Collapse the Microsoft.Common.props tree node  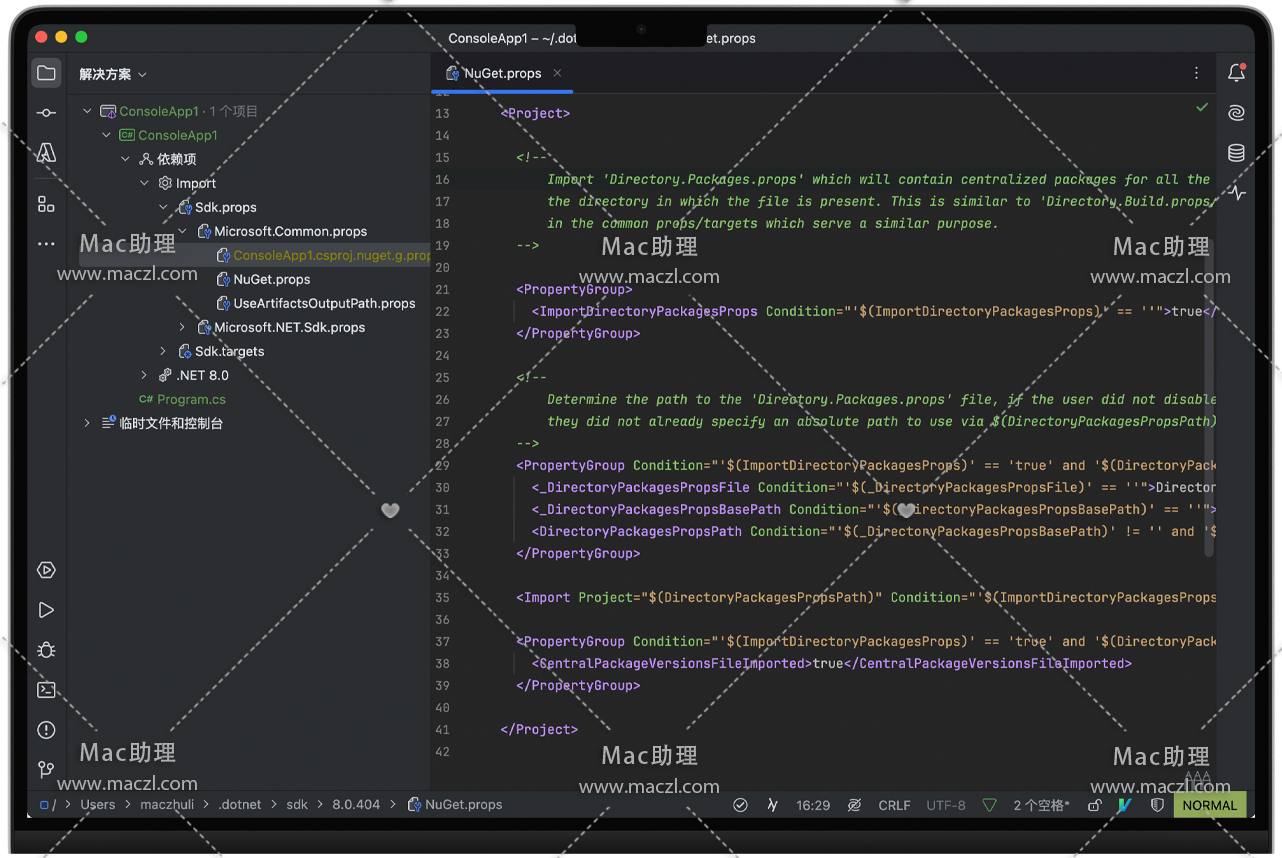tap(182, 231)
